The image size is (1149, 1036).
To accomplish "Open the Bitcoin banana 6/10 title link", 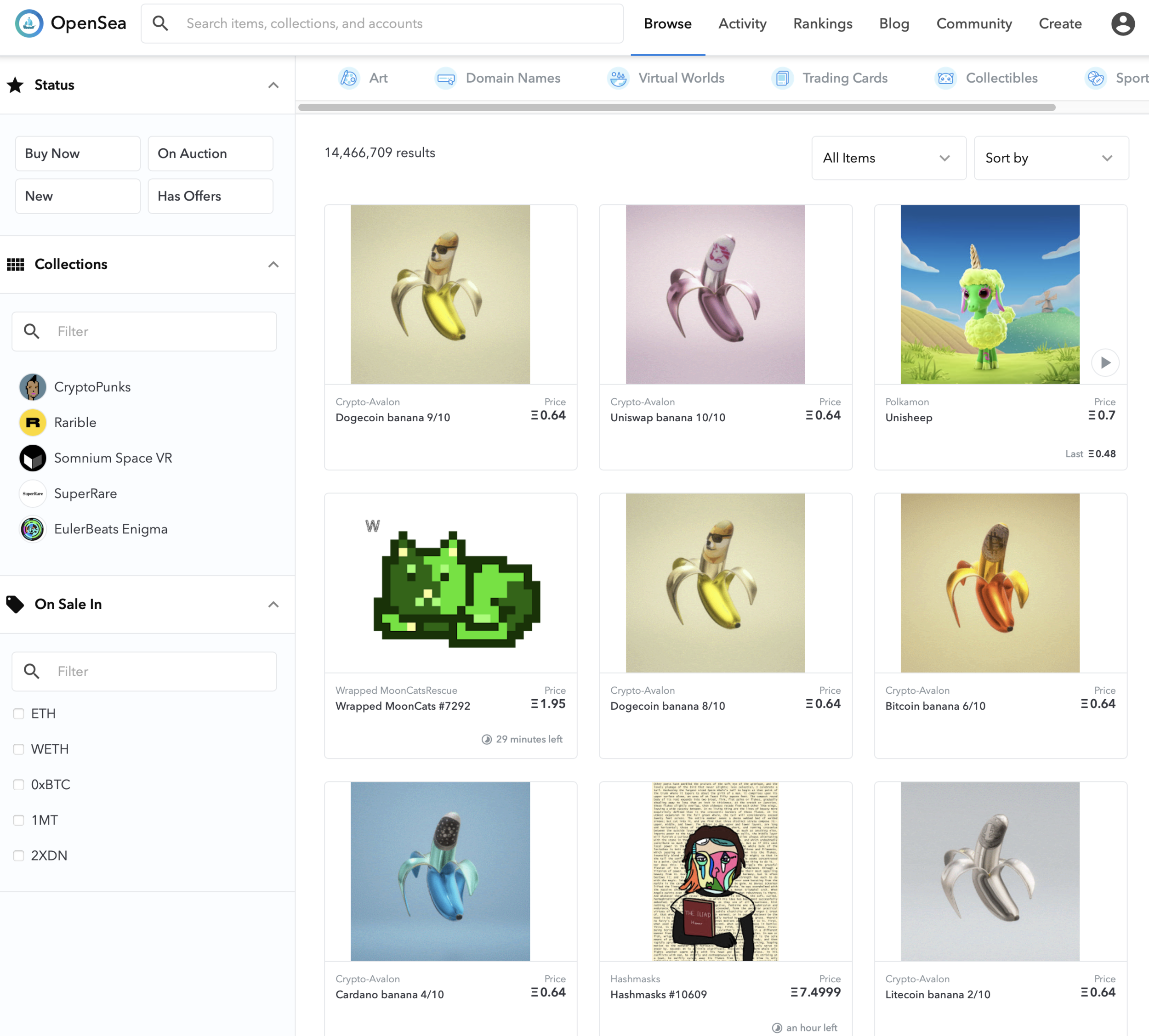I will (x=935, y=707).
